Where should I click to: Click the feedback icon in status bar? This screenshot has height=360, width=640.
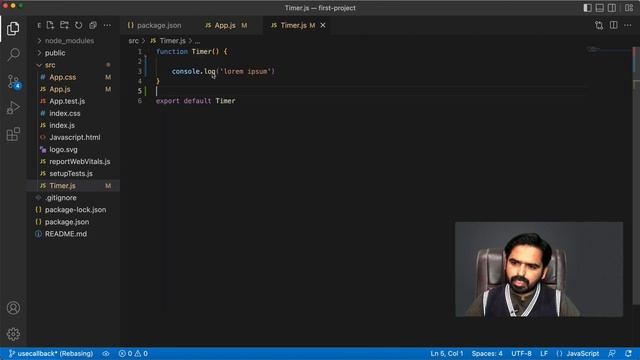(x=611, y=353)
